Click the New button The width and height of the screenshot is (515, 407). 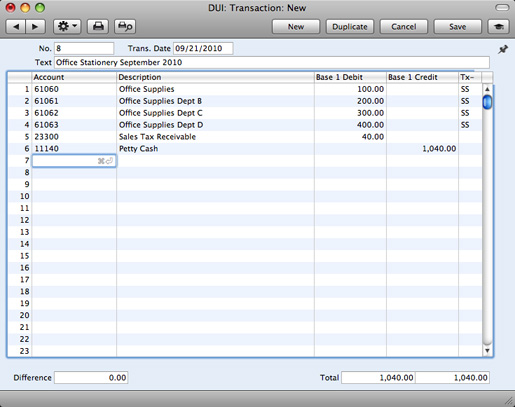(x=296, y=27)
